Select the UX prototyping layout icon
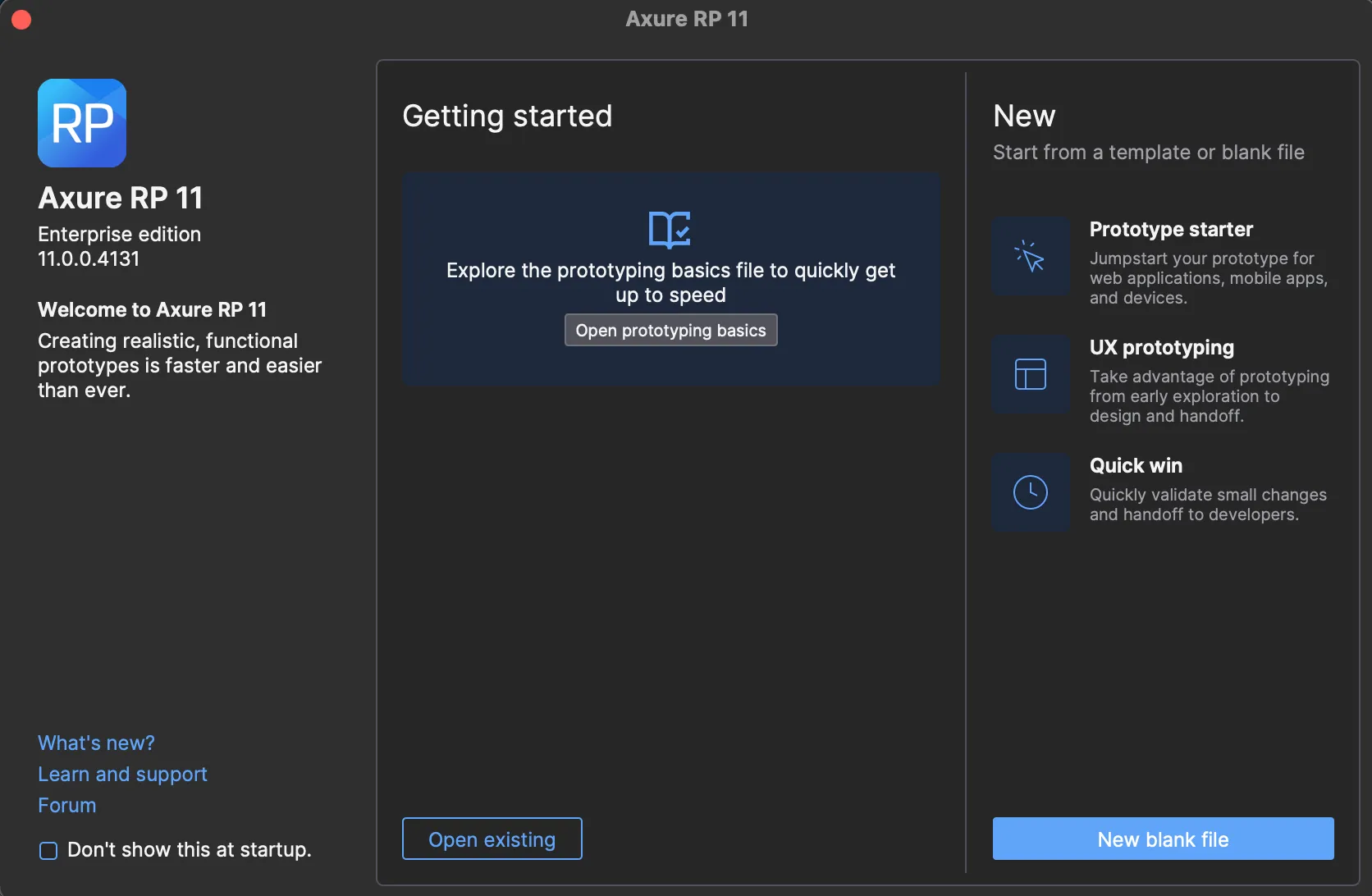The width and height of the screenshot is (1372, 896). 1031,374
